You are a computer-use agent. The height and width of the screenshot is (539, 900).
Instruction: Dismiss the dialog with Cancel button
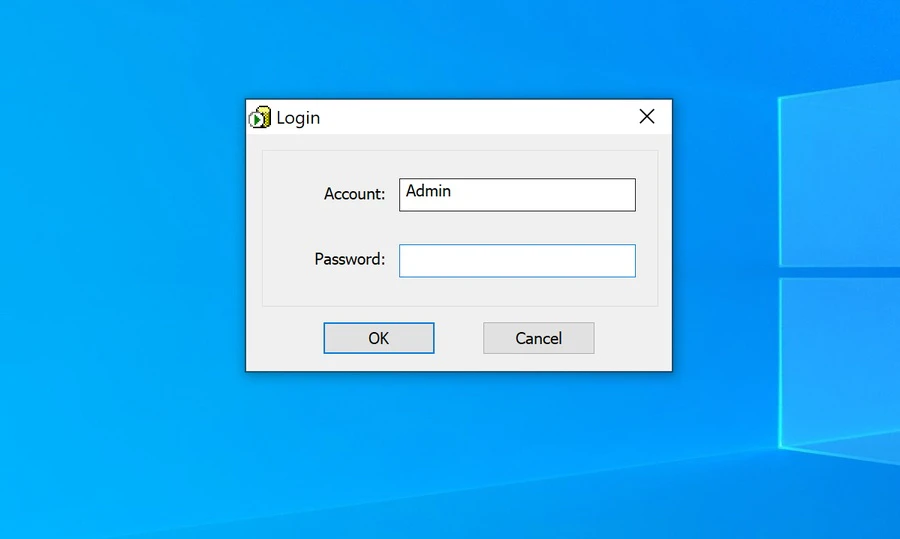click(x=538, y=338)
